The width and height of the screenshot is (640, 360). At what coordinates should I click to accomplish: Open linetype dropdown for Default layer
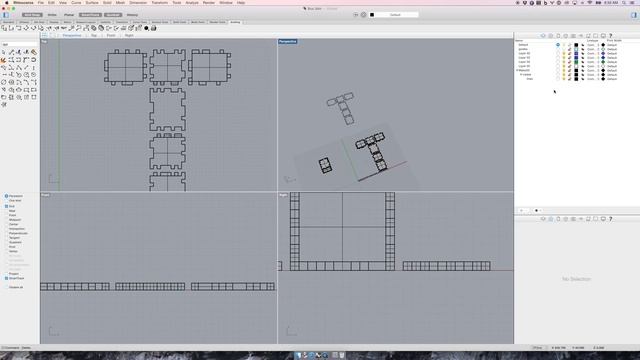tap(593, 45)
